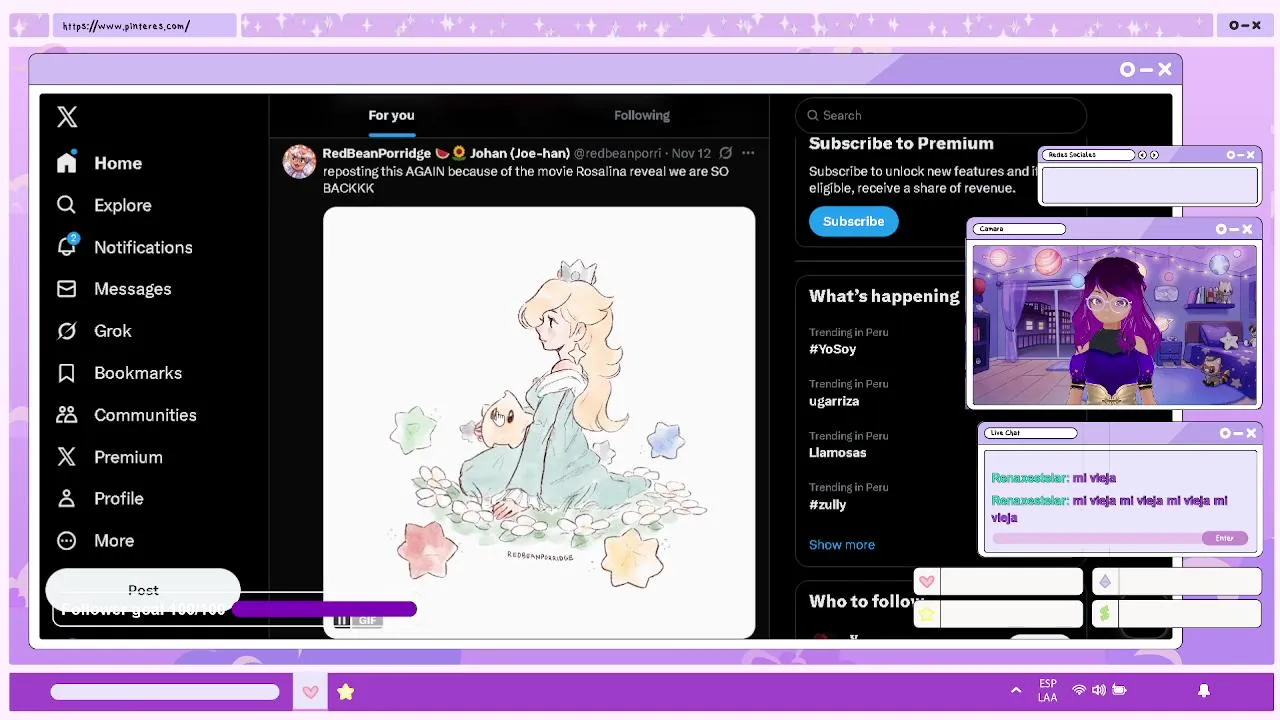This screenshot has width=1280, height=720.
Task: Pause the GIF on the post
Action: tap(341, 620)
